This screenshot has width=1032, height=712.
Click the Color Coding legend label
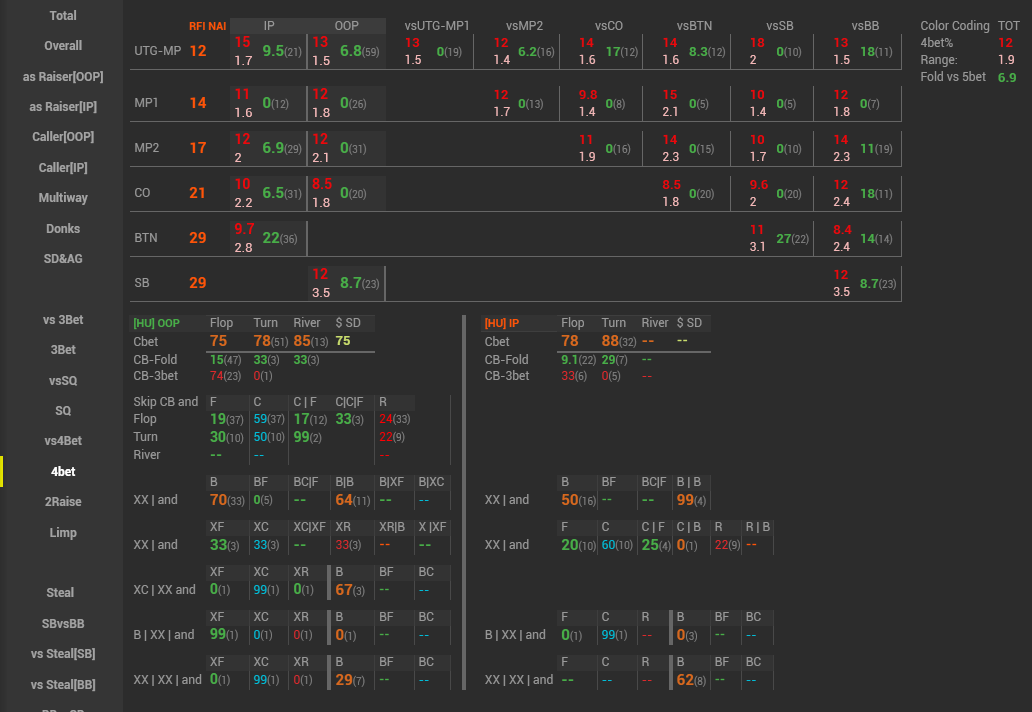(x=954, y=26)
